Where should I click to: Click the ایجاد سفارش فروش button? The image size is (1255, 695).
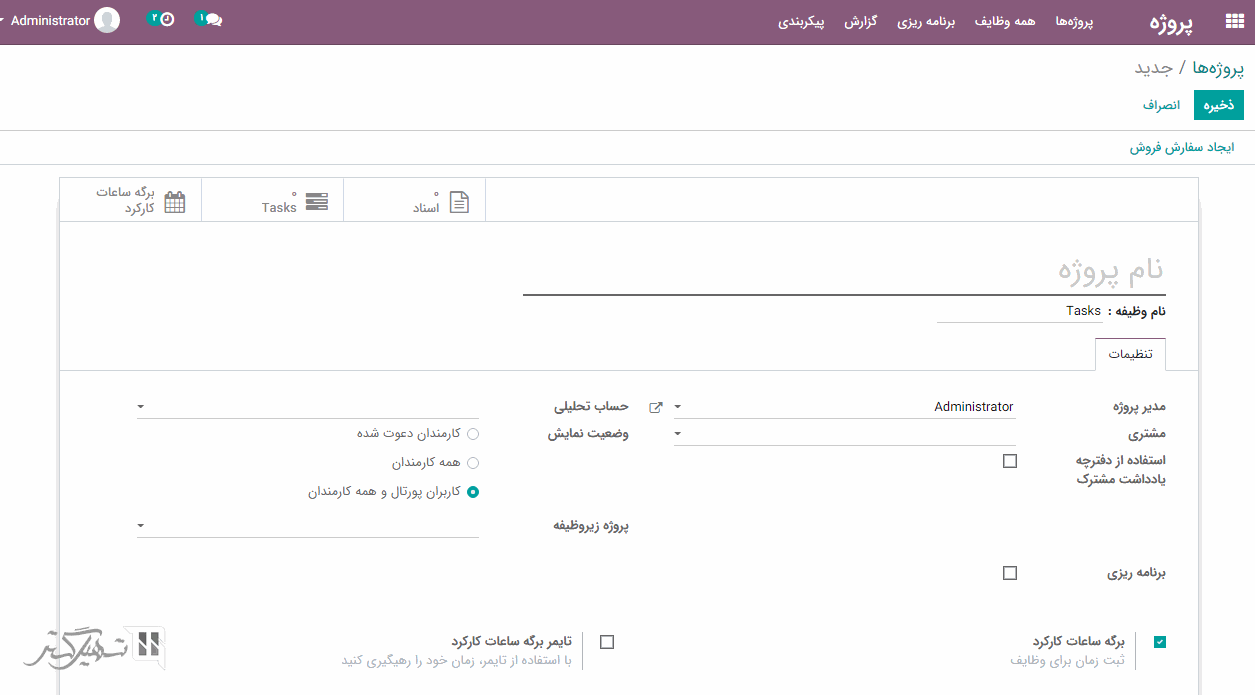pyautogui.click(x=1182, y=147)
